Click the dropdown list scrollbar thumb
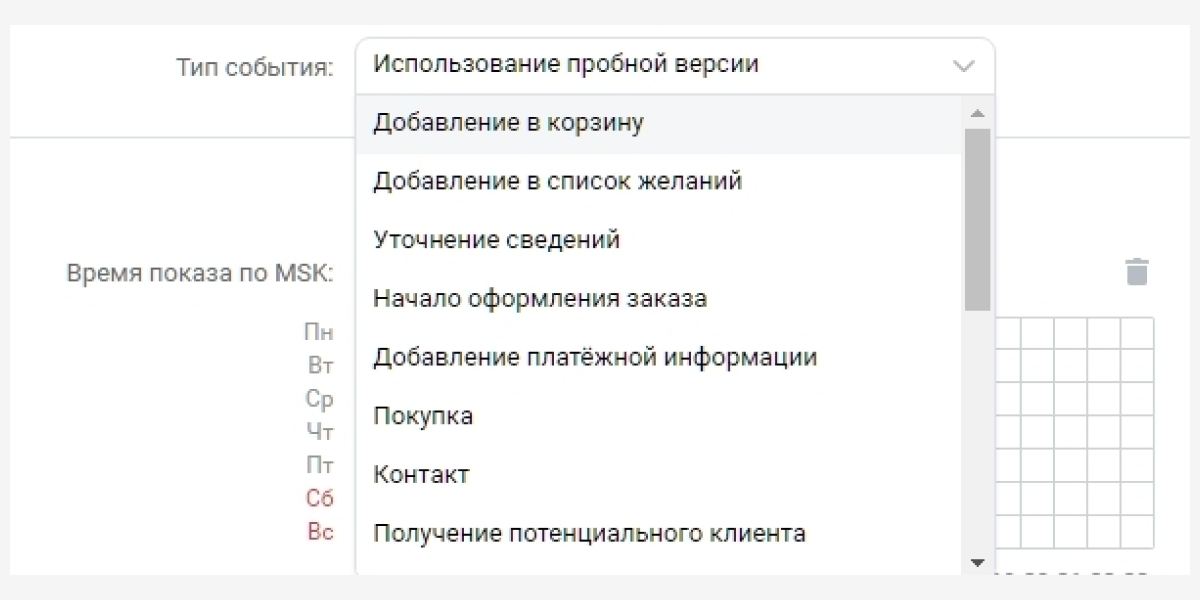 coord(978,218)
